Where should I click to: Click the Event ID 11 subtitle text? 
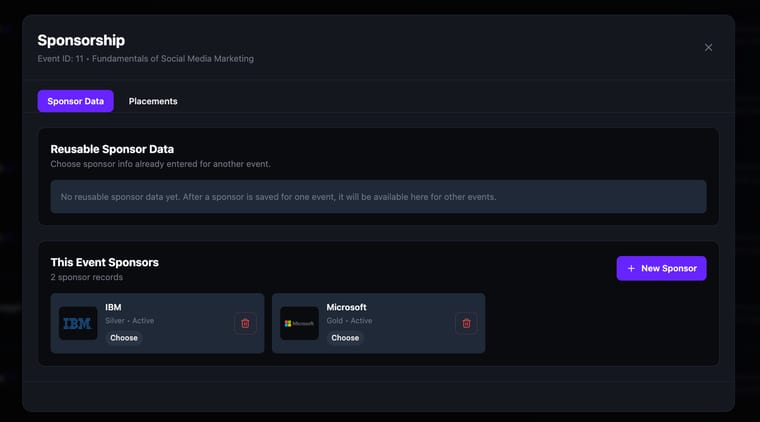[x=145, y=59]
